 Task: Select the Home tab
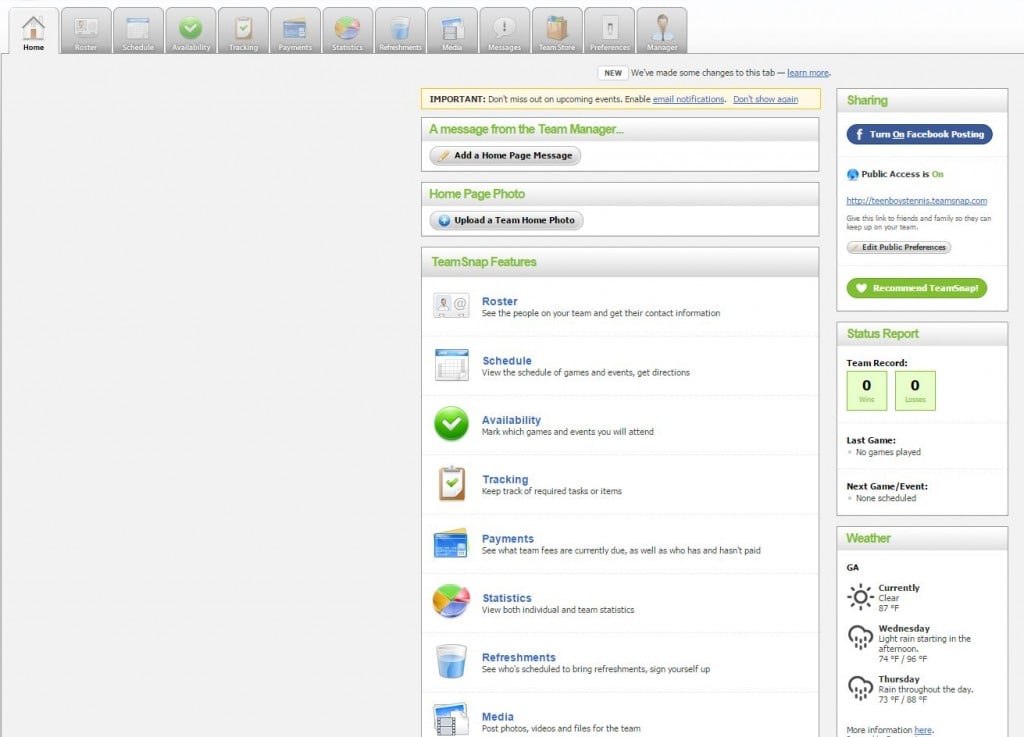point(33,31)
